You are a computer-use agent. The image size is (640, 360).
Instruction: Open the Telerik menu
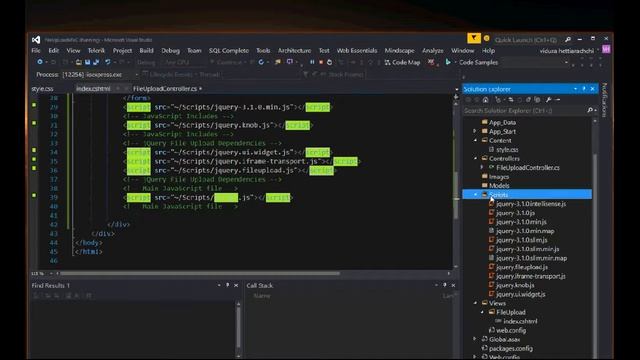click(x=96, y=51)
